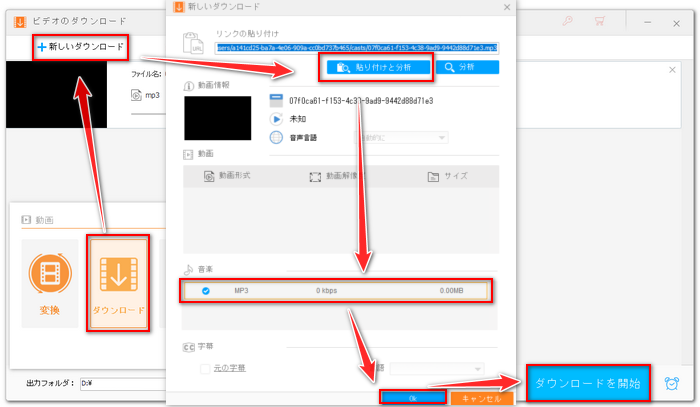This screenshot has width=700, height=407.
Task: Click the URL paste clipboard icon
Action: point(193,43)
